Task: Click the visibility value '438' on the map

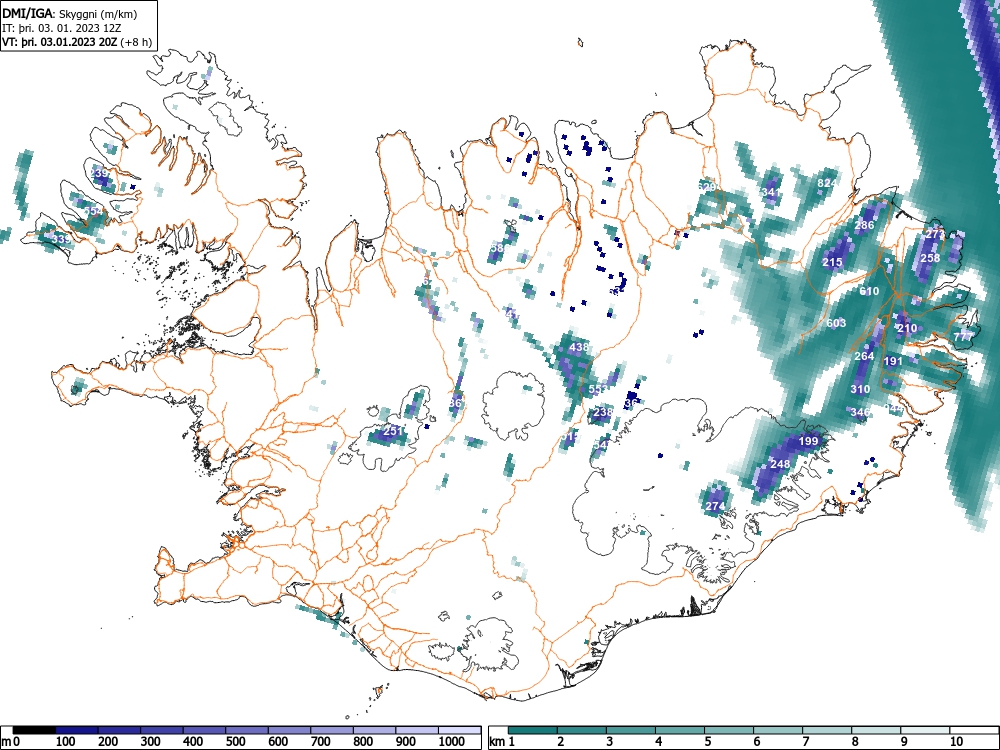Action: click(578, 348)
